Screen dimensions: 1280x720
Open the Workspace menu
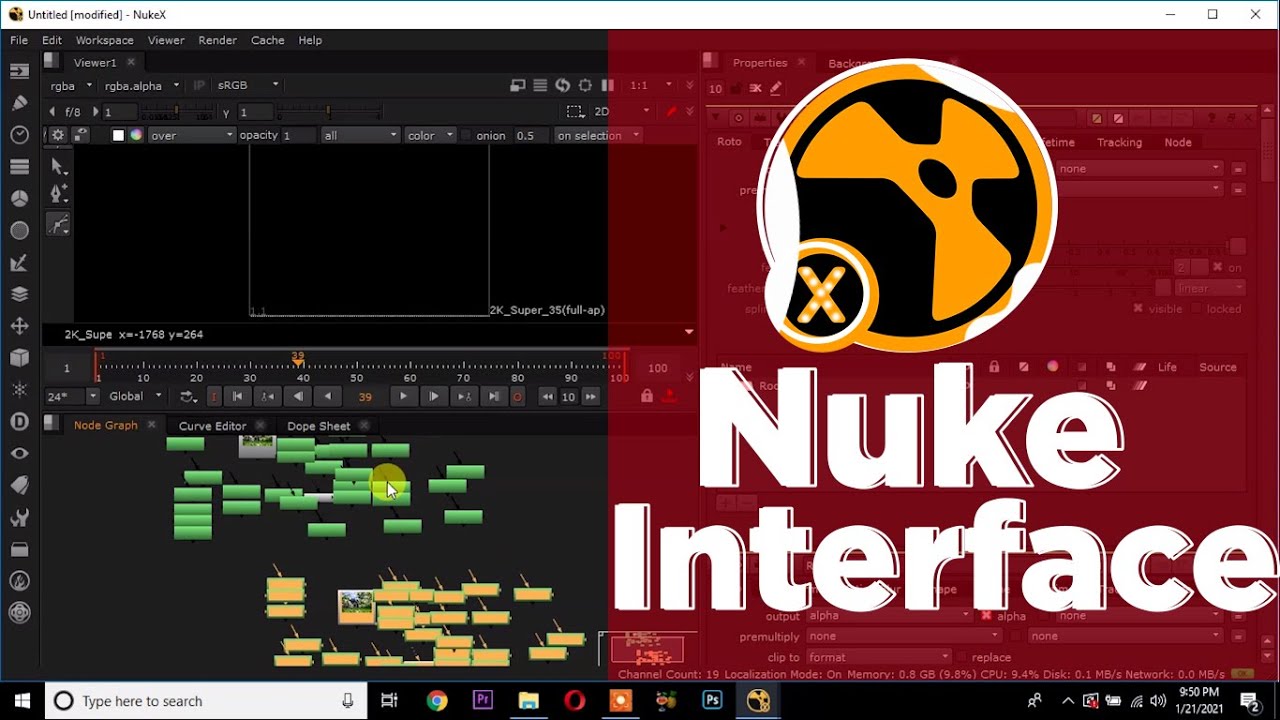tap(104, 40)
